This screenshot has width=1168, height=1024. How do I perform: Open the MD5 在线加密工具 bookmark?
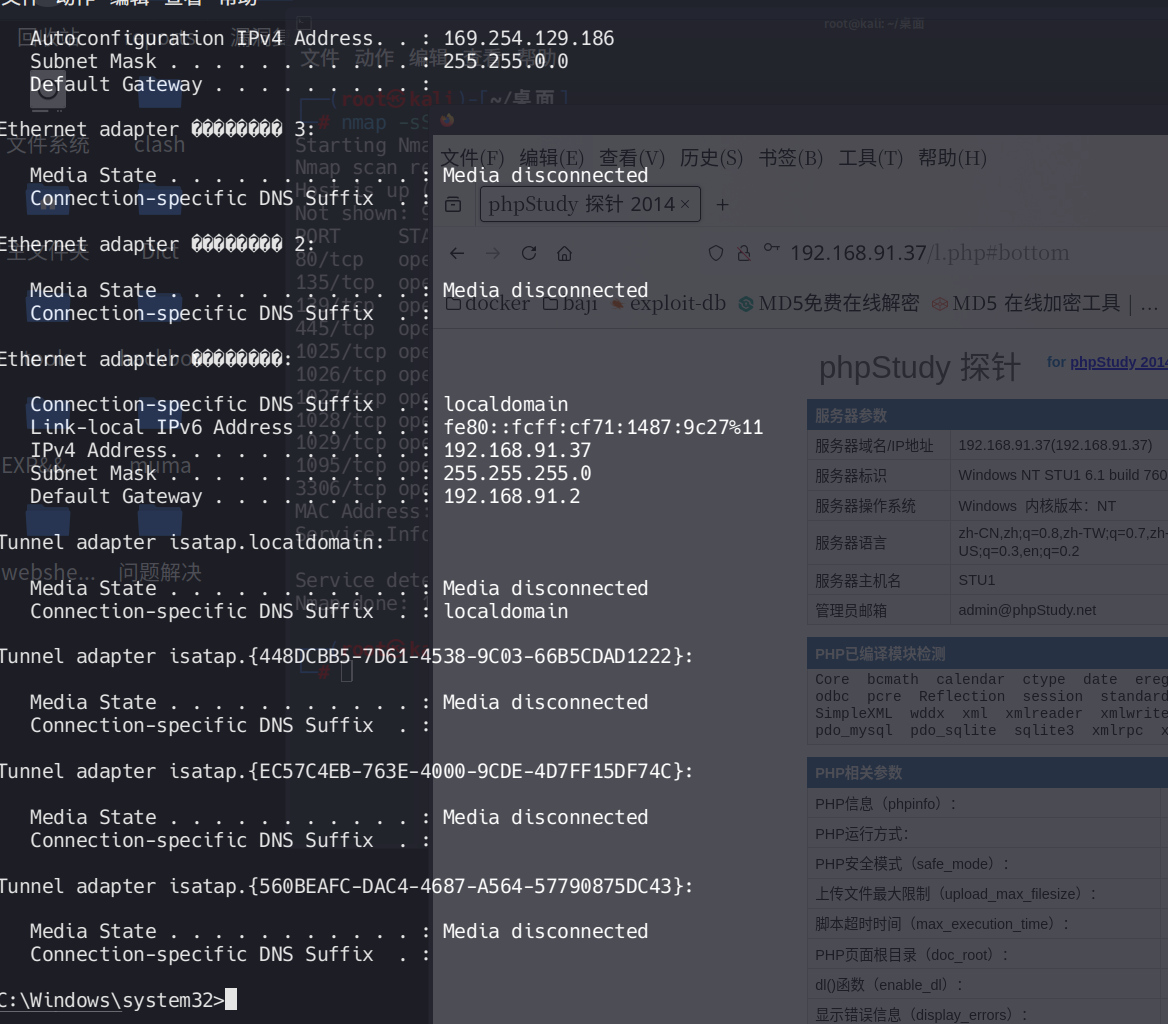1026,303
